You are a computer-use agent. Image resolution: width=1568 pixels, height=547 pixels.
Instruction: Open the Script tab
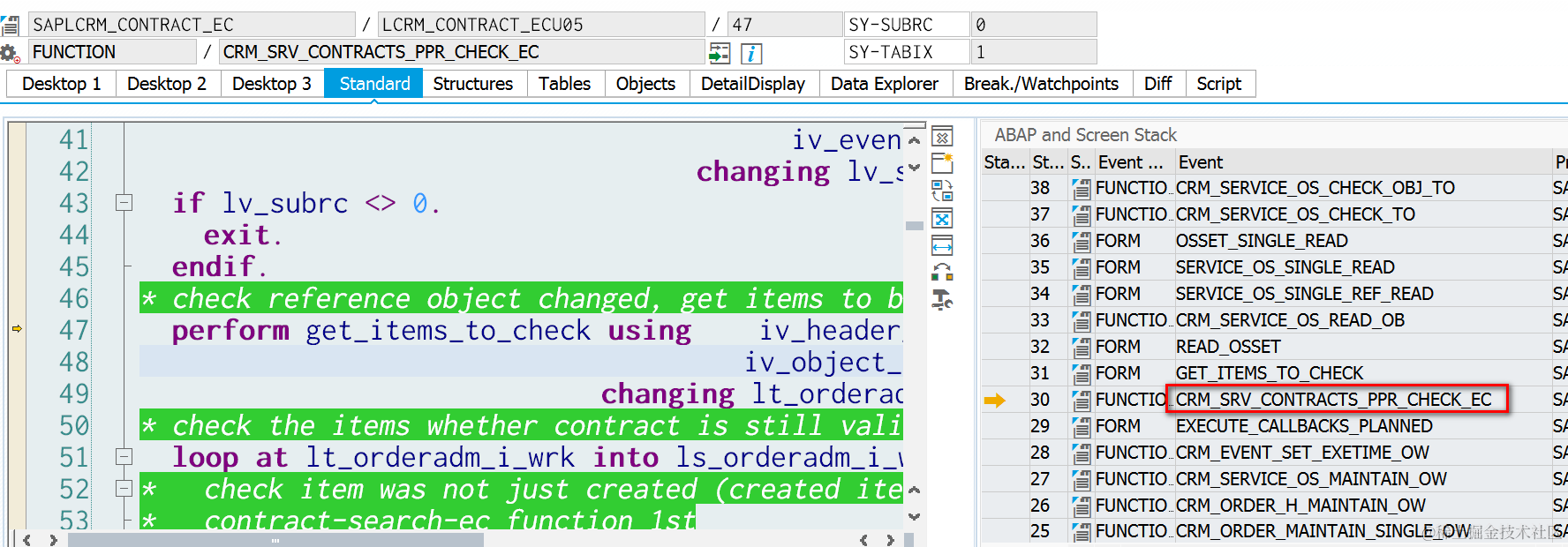pyautogui.click(x=1219, y=84)
